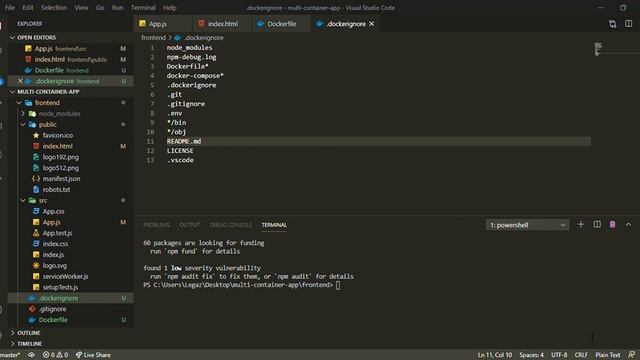Collapse the src folder
This screenshot has height=360, width=640.
(23, 200)
